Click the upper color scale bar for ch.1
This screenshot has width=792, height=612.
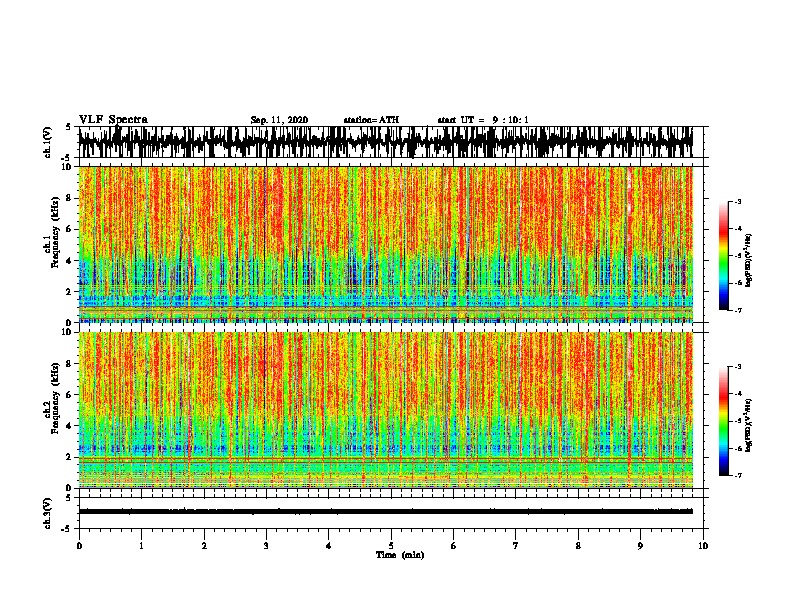click(724, 256)
